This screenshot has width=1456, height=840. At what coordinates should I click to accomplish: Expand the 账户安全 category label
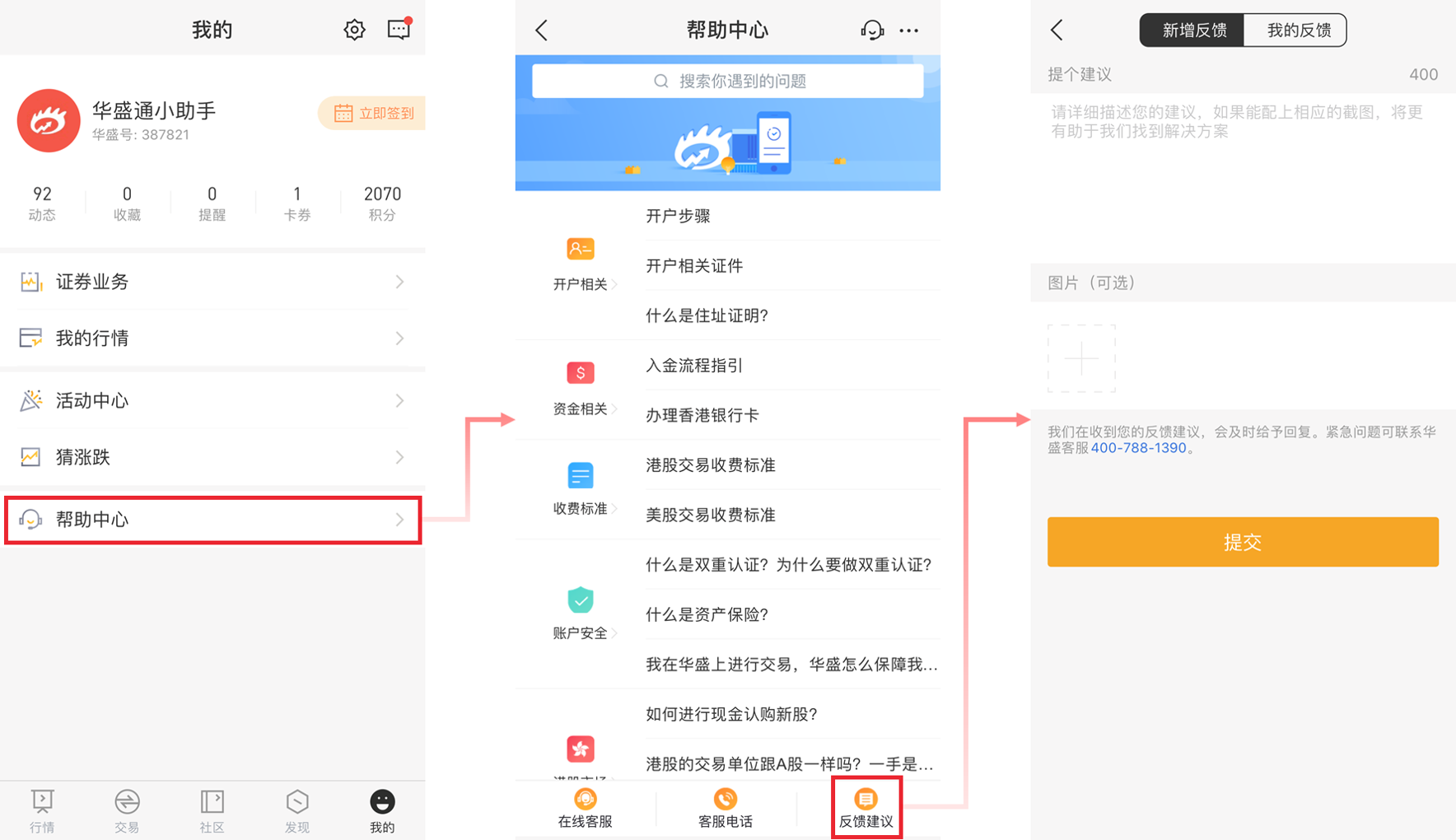click(x=584, y=632)
